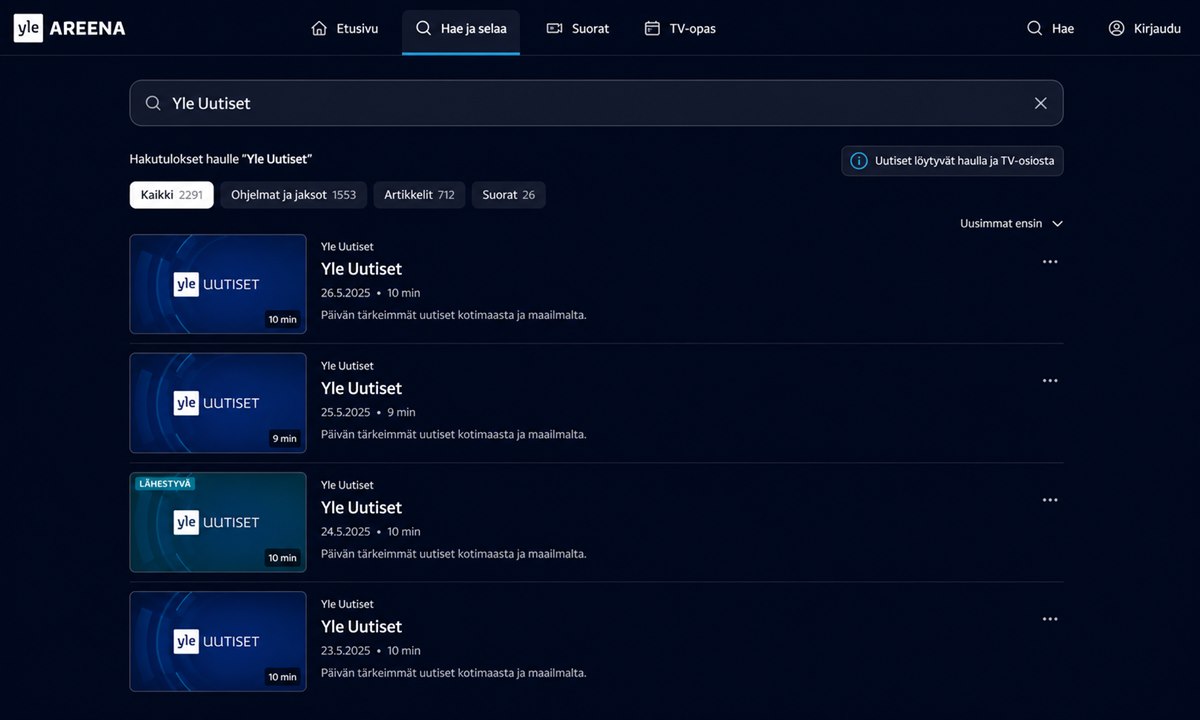Click the series label above the 26.5.2025 title
Viewport: 1200px width, 720px height.
347,247
